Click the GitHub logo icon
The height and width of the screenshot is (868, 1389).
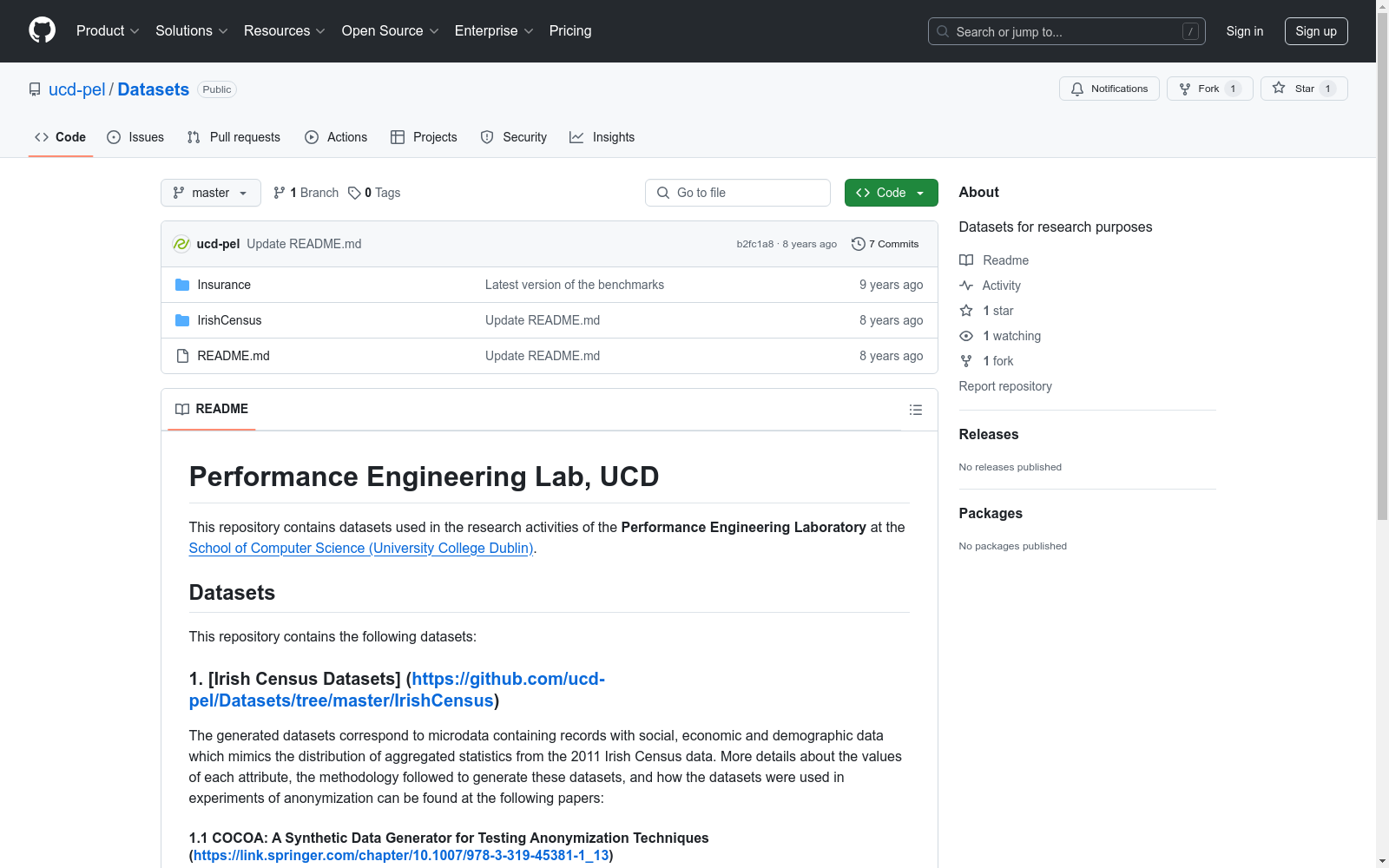coord(42,30)
